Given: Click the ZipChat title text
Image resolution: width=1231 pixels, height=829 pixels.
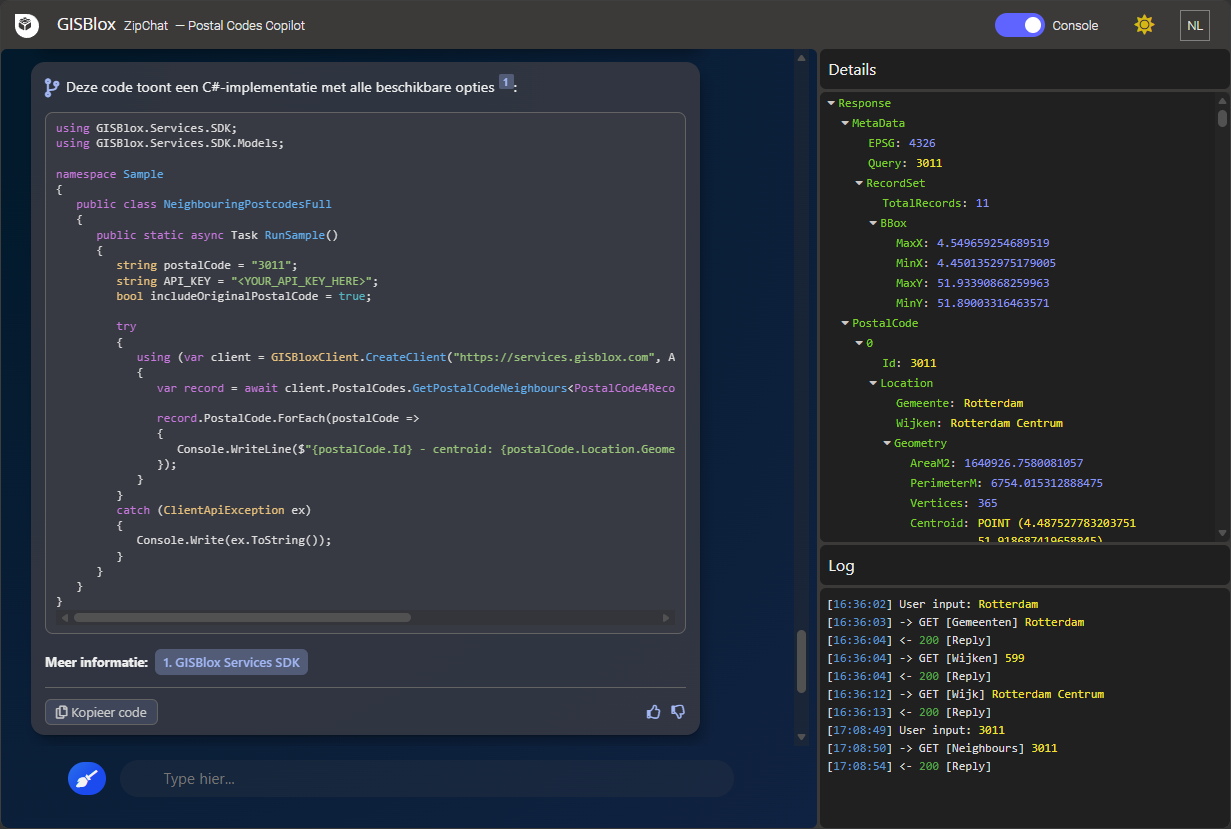Looking at the screenshot, I should [x=146, y=26].
